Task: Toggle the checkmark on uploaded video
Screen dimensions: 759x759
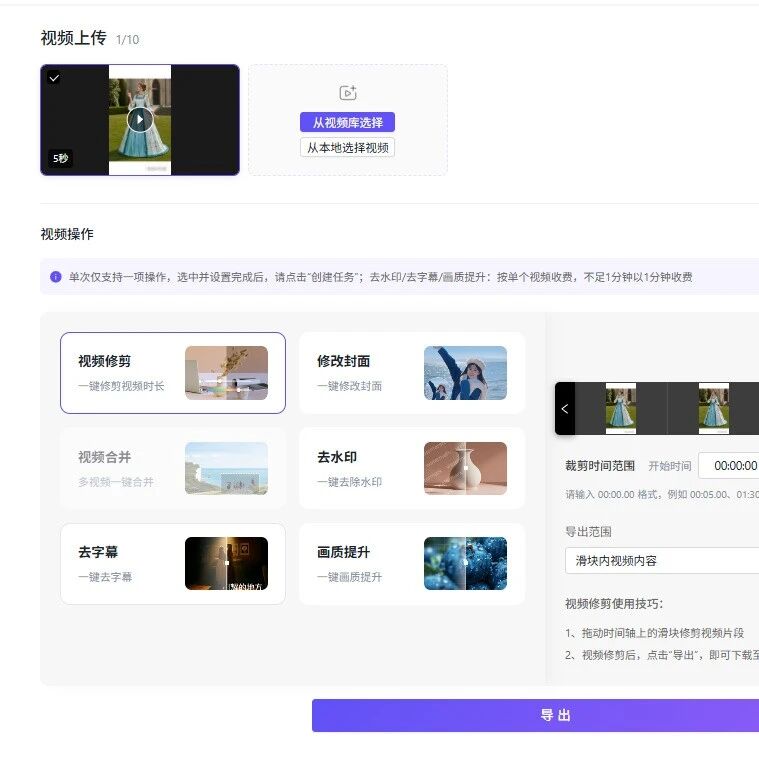Action: pos(54,77)
